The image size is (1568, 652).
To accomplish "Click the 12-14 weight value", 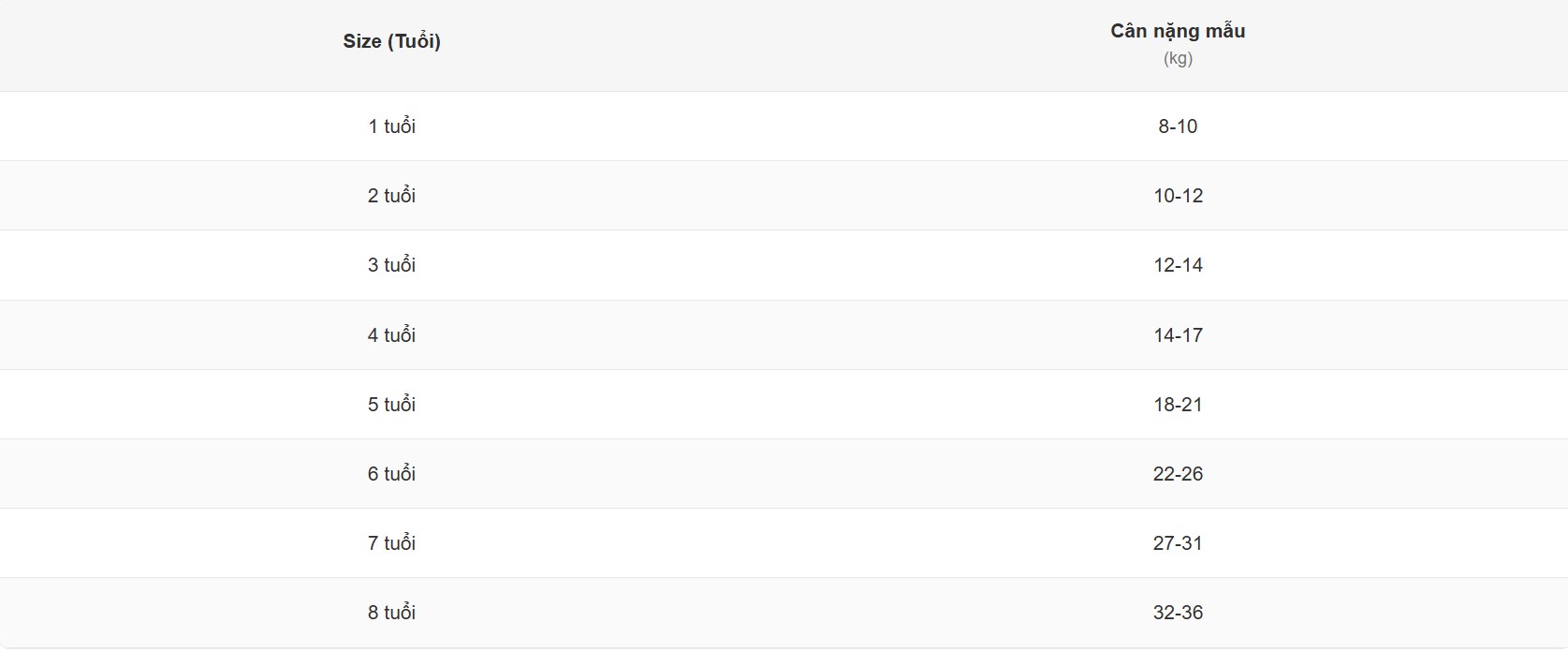I will [1178, 265].
